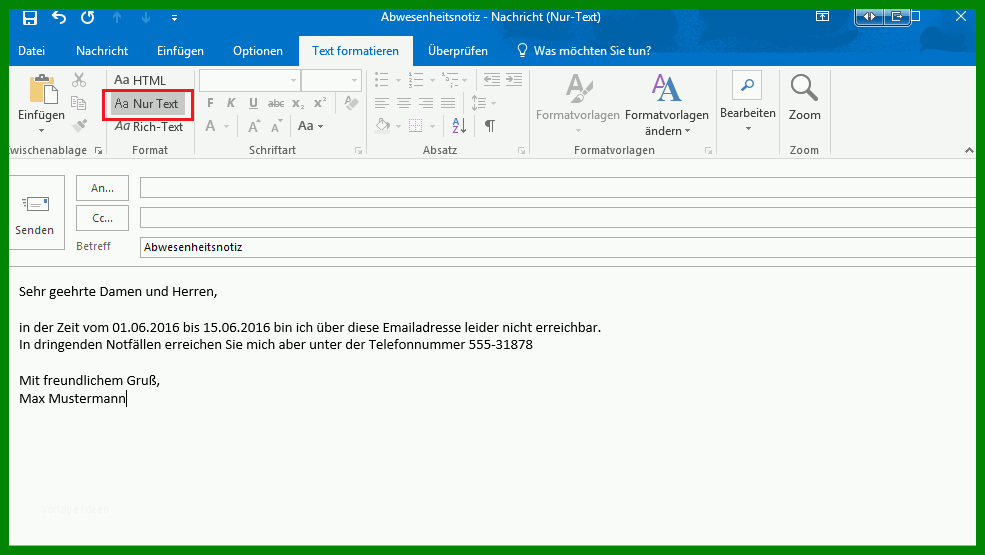Open the Schriftart dialog launcher
This screenshot has width=985, height=555.
coord(358,150)
